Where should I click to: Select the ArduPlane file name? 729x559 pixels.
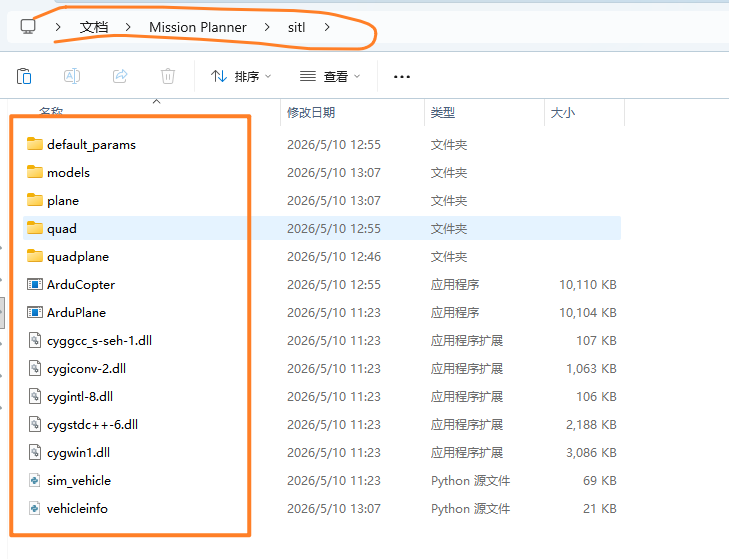[76, 313]
